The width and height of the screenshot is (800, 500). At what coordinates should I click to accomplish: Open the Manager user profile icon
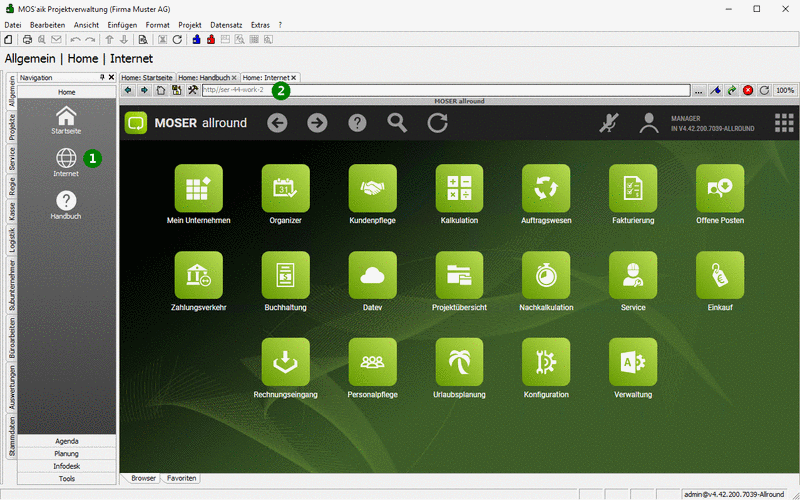648,123
